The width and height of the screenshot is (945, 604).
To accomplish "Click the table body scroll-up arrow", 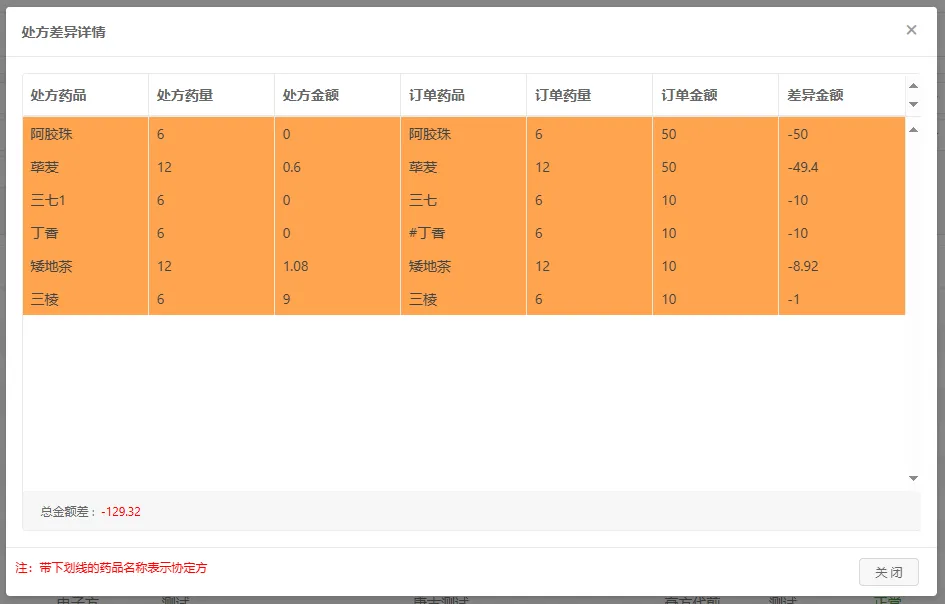I will pos(913,129).
